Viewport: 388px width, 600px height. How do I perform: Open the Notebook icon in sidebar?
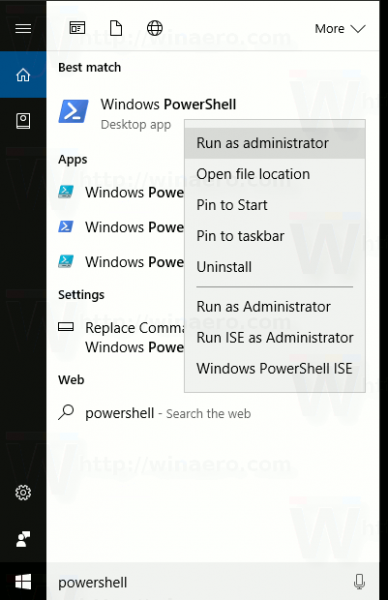click(x=23, y=121)
